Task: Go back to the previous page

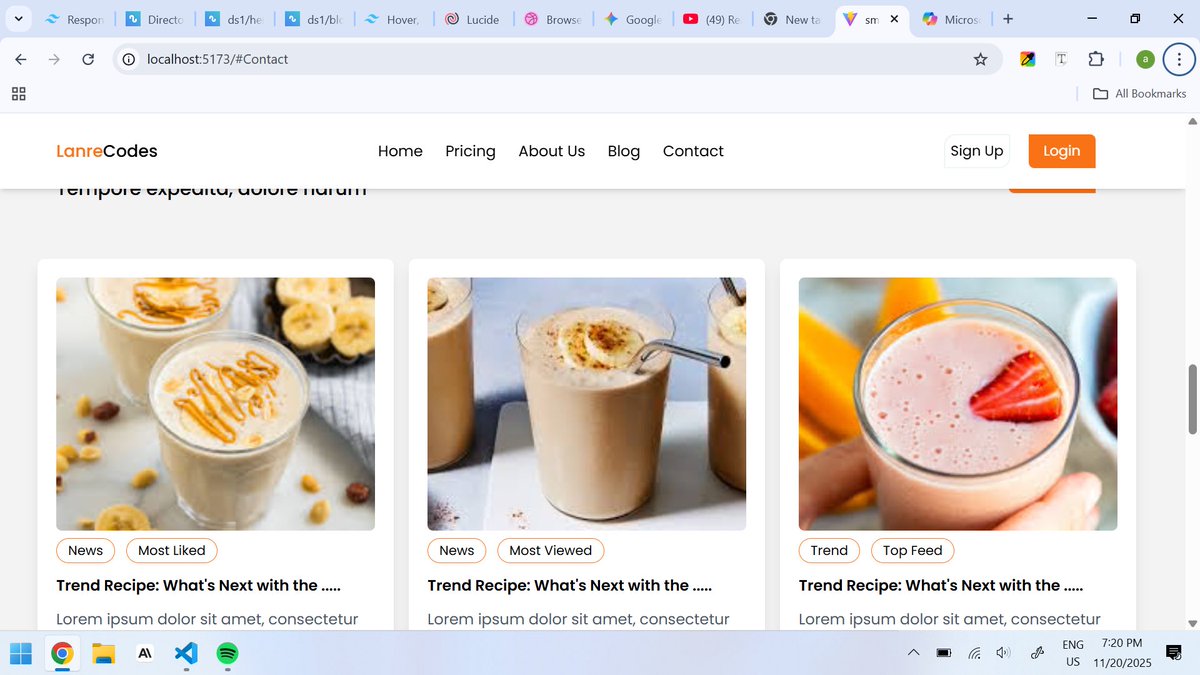Action: 20,59
